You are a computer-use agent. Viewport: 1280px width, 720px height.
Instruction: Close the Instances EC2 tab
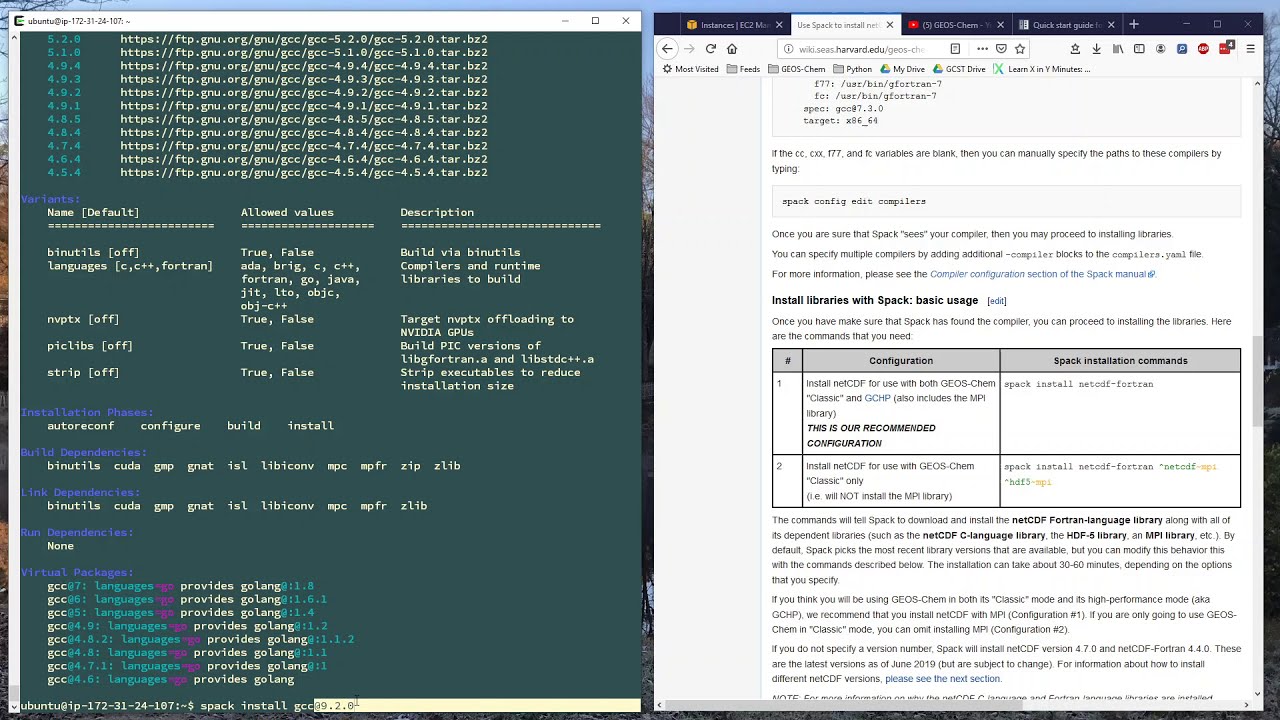[x=778, y=25]
